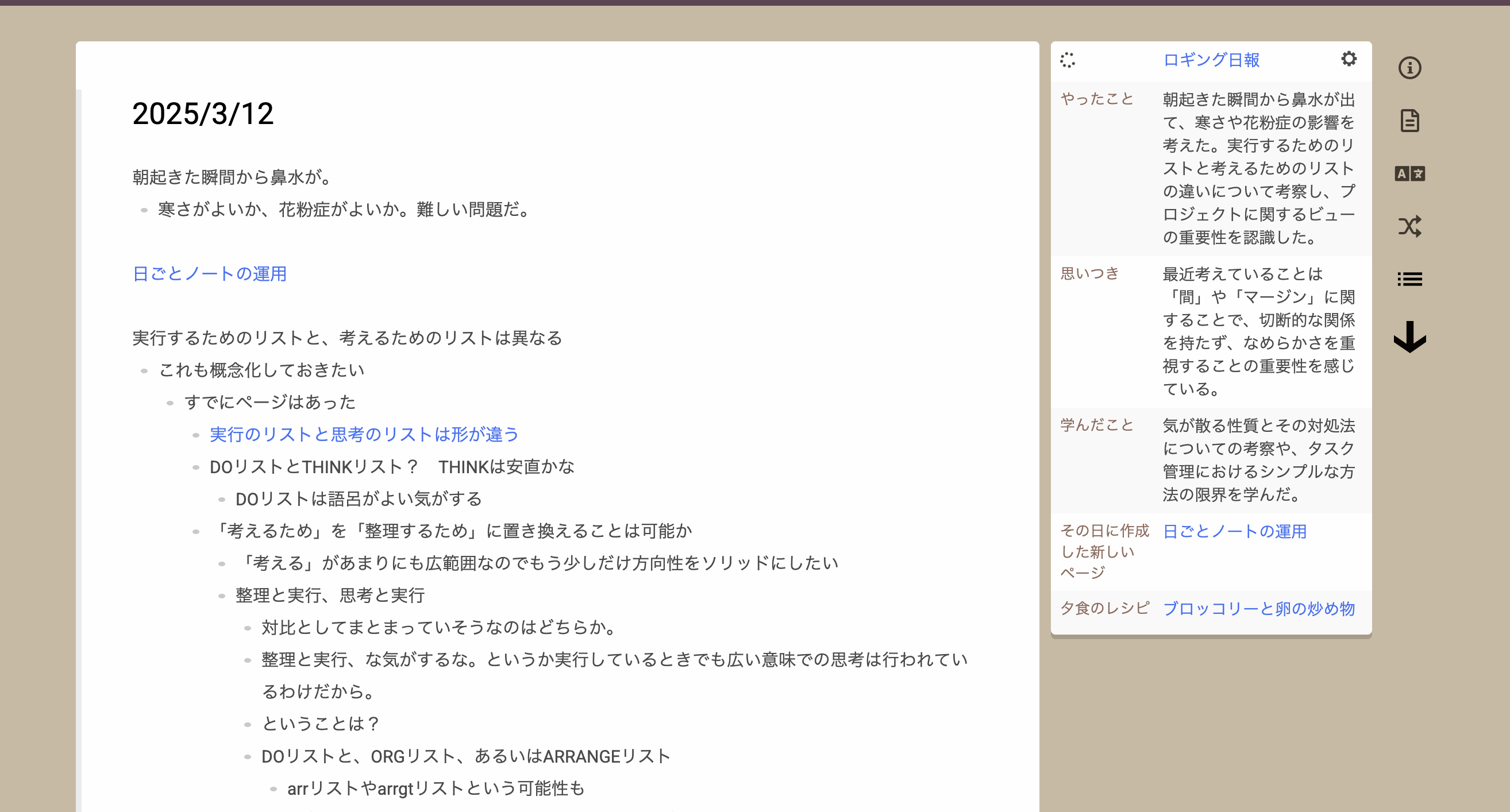The image size is (1510, 812).
Task: Click the document page icon
Action: pos(1409,121)
